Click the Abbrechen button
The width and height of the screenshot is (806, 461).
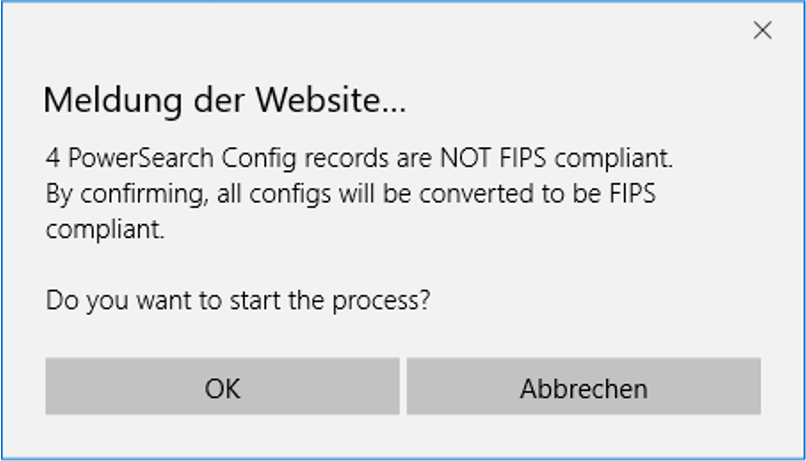[583, 386]
